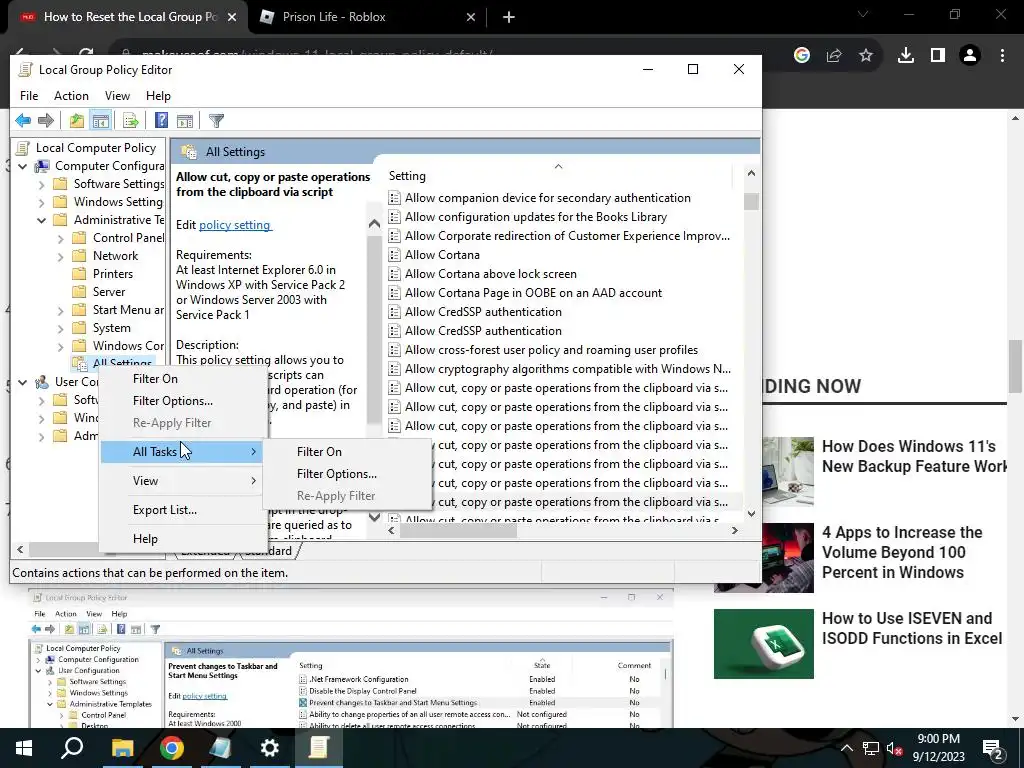1024x768 pixels.
Task: Close the Prison Life - Roblox tab
Action: click(471, 18)
